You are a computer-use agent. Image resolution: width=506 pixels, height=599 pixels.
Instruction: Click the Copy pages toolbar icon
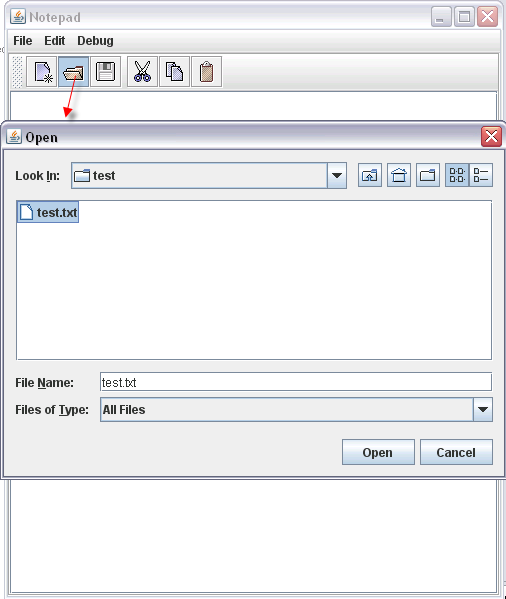coord(174,72)
